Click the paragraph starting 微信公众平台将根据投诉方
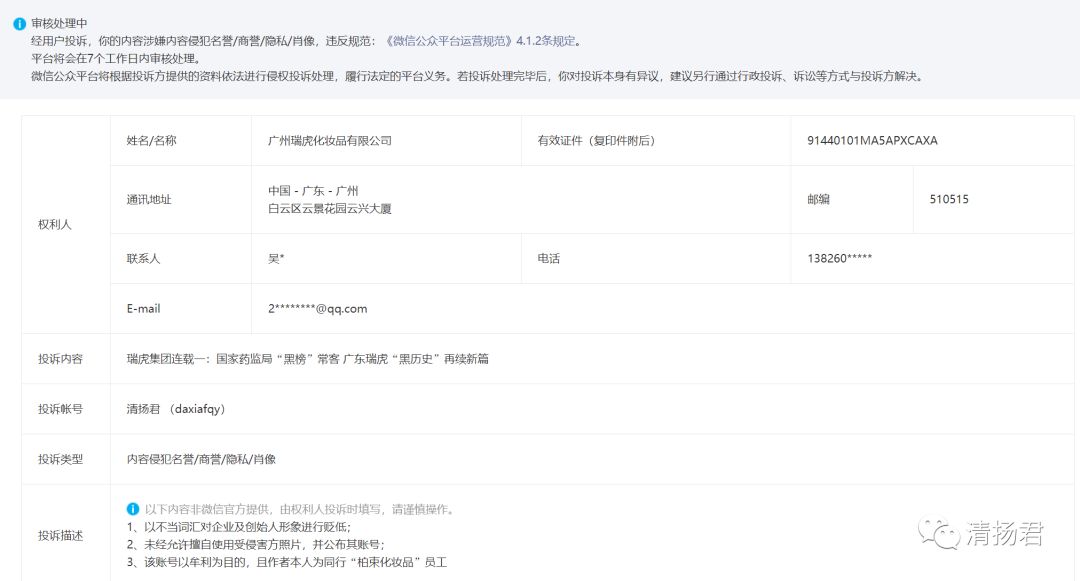Image resolution: width=1080 pixels, height=581 pixels. coord(477,76)
